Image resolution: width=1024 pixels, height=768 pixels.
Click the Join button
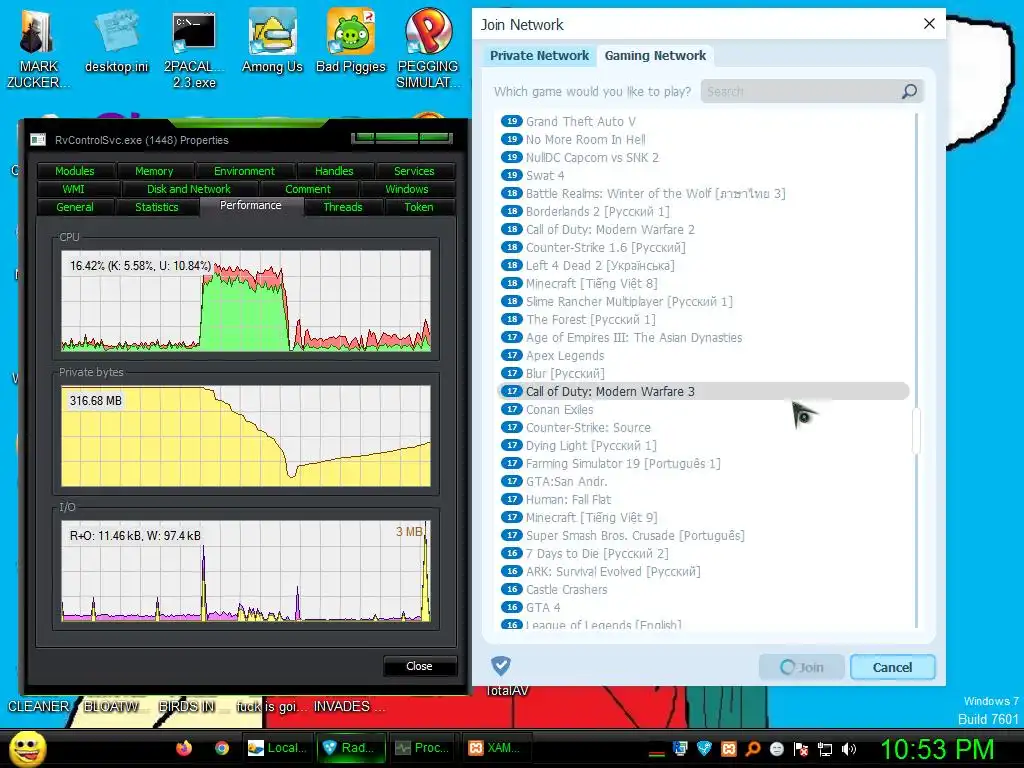tap(802, 667)
